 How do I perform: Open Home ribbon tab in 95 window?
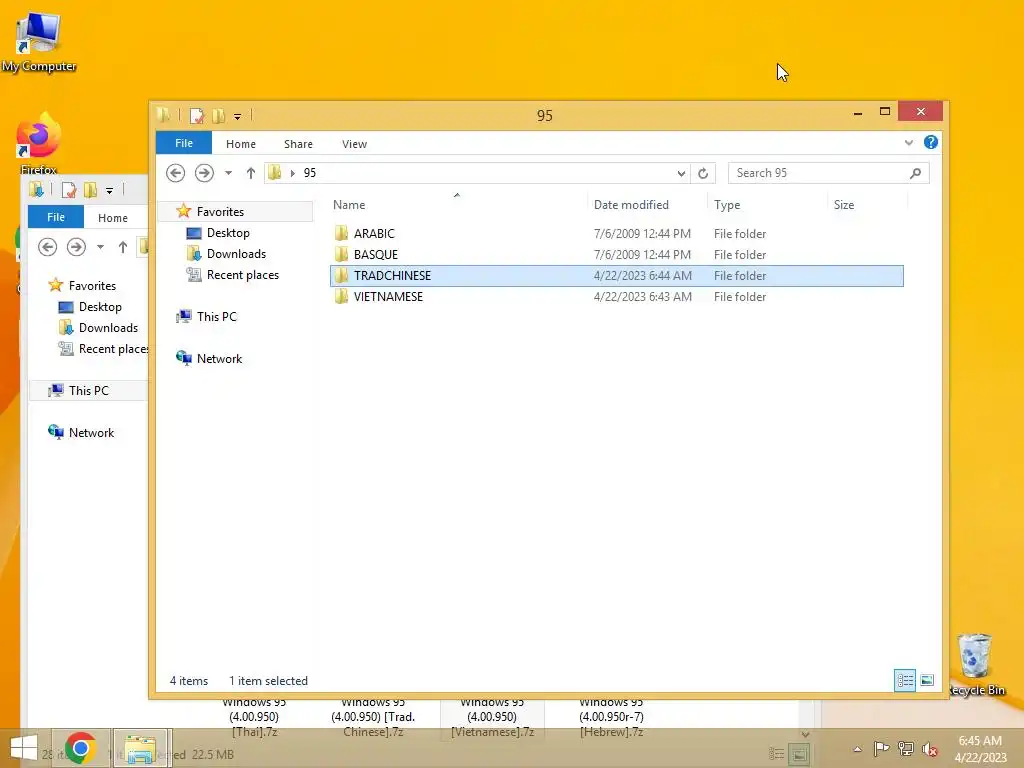(241, 144)
